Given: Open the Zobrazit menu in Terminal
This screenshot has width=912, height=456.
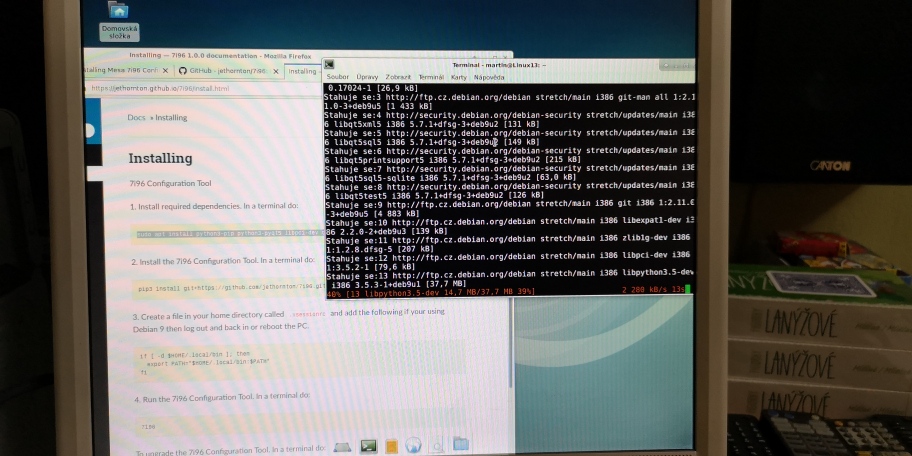Looking at the screenshot, I should (x=398, y=76).
